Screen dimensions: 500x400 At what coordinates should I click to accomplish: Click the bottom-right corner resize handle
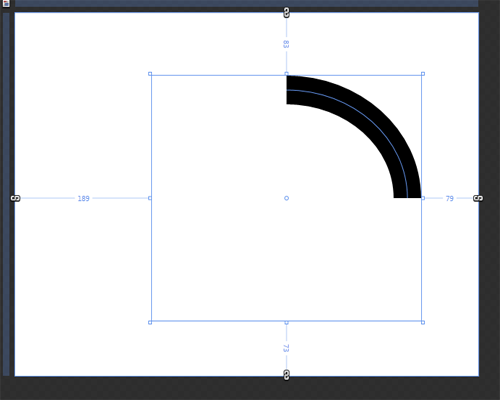coord(423,322)
